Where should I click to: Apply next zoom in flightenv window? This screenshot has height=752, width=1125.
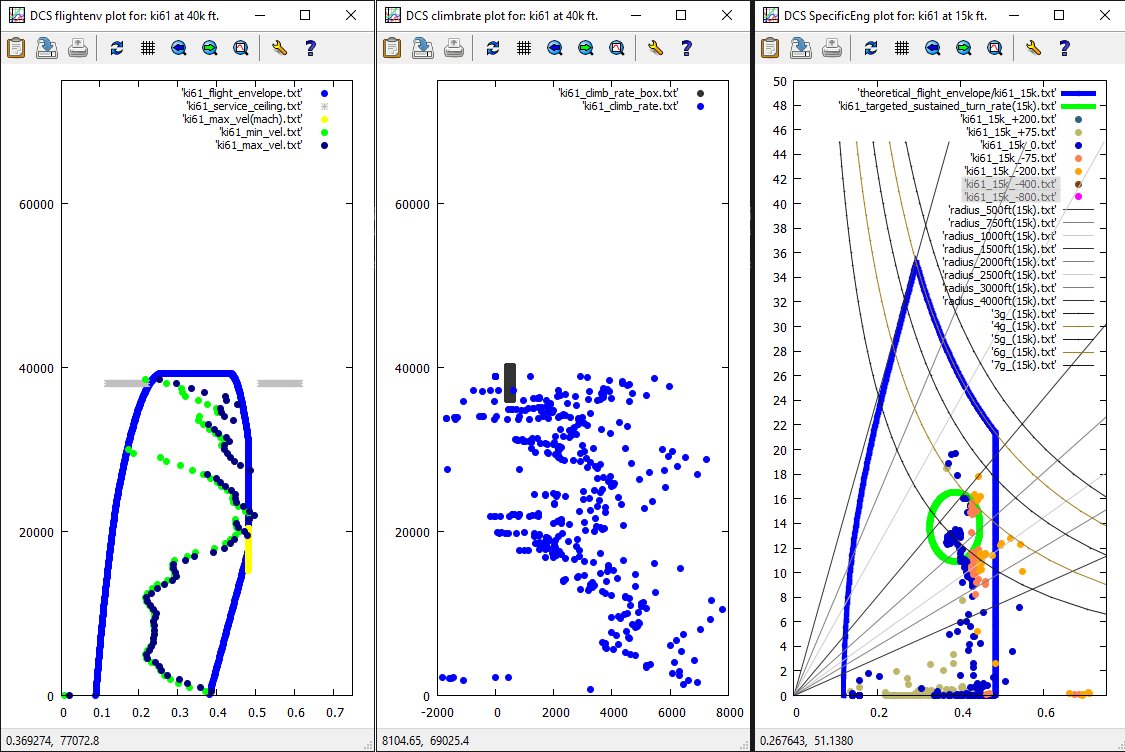pos(209,48)
